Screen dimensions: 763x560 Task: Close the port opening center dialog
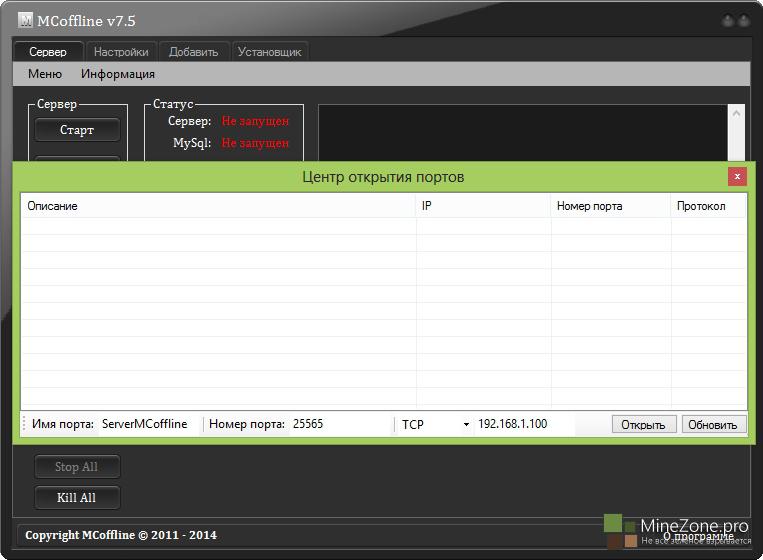click(x=737, y=176)
